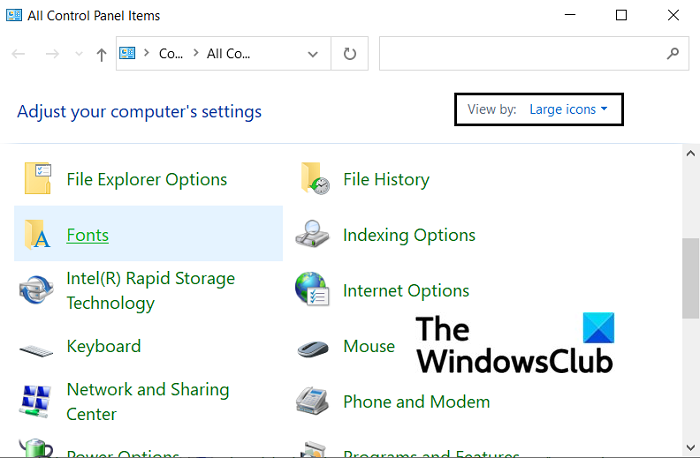Viewport: 700px width, 458px height.
Task: Click the Fonts folder icon
Action: (x=38, y=235)
